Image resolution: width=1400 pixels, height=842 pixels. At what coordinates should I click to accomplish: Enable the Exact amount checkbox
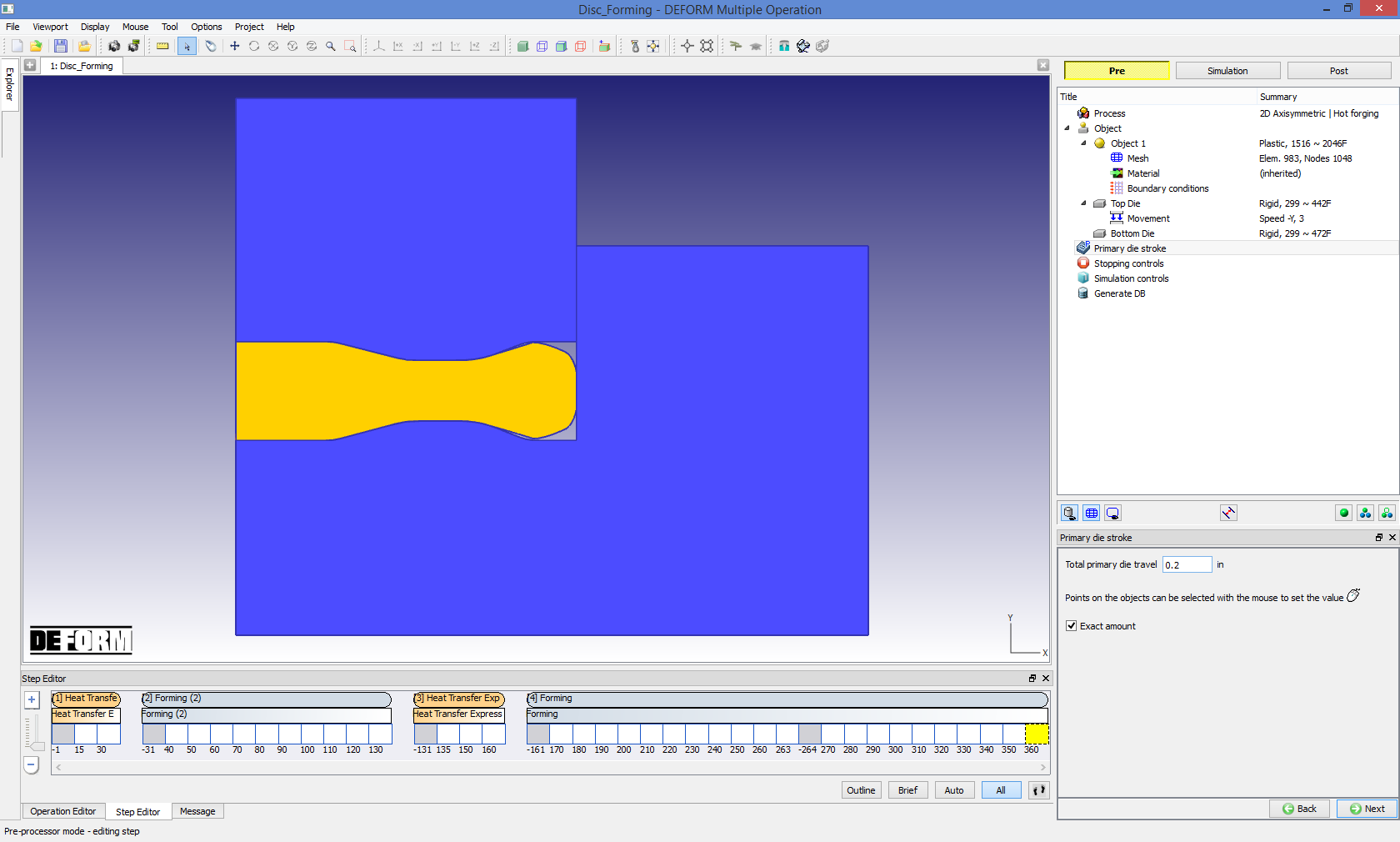click(1072, 626)
